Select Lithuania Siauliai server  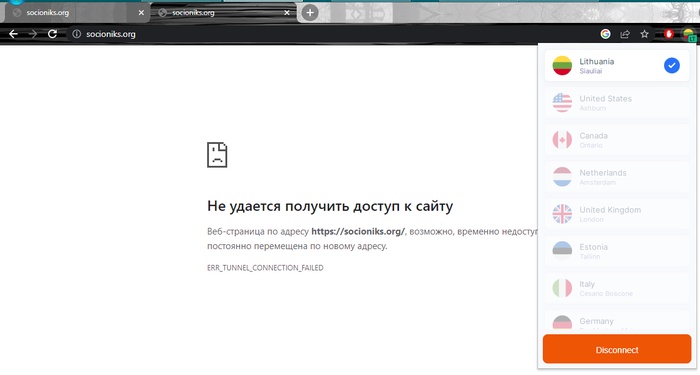click(617, 66)
